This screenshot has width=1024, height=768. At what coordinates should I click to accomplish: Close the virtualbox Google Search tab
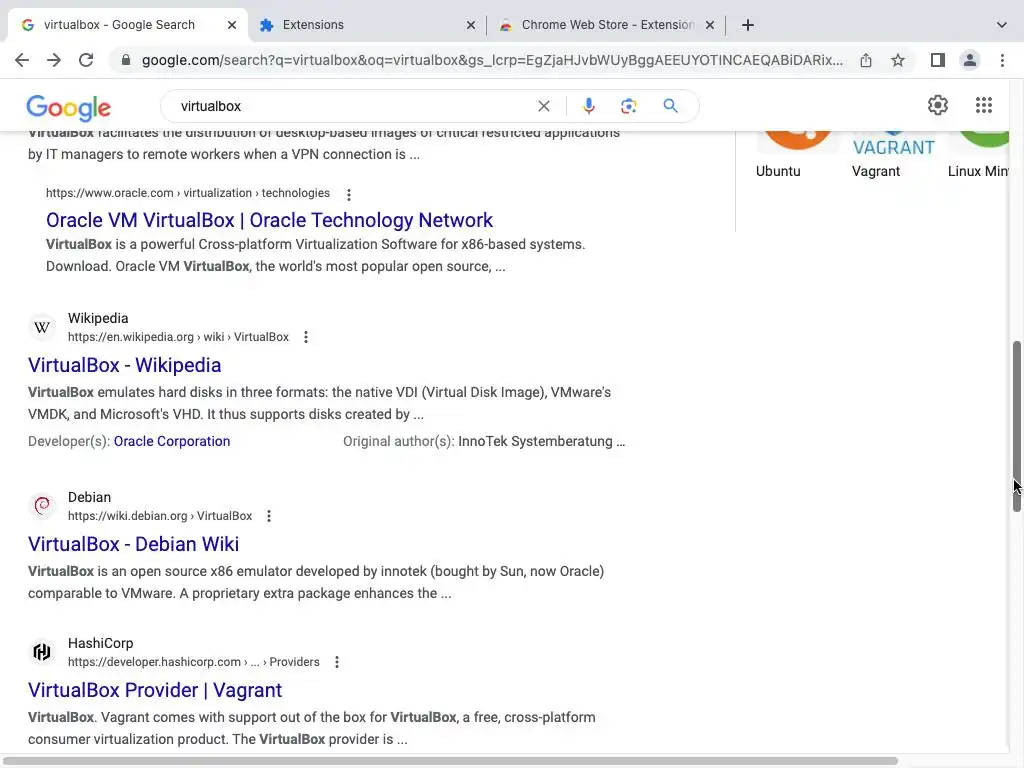(x=232, y=25)
